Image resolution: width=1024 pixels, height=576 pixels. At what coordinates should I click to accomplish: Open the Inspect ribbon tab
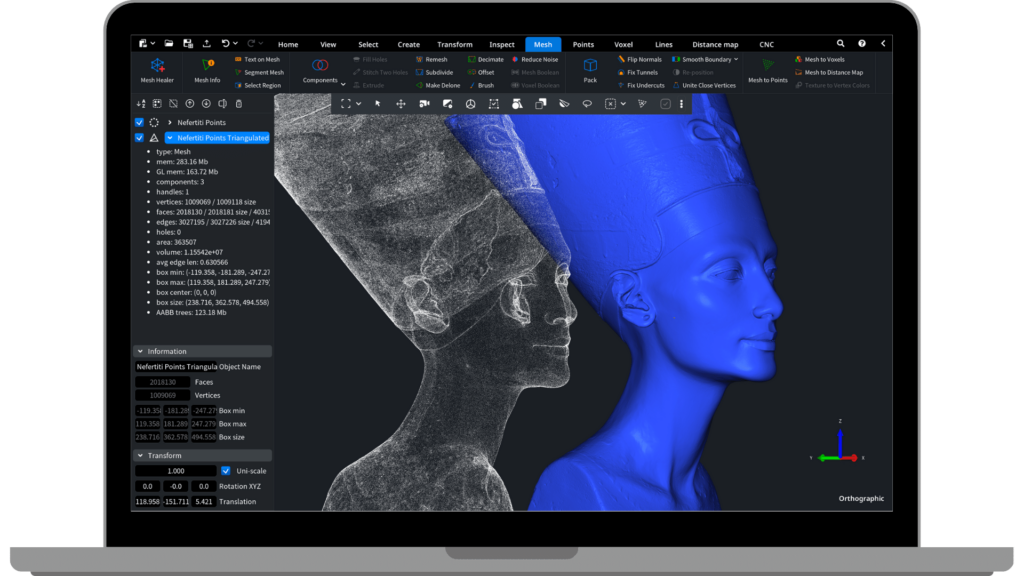502,45
